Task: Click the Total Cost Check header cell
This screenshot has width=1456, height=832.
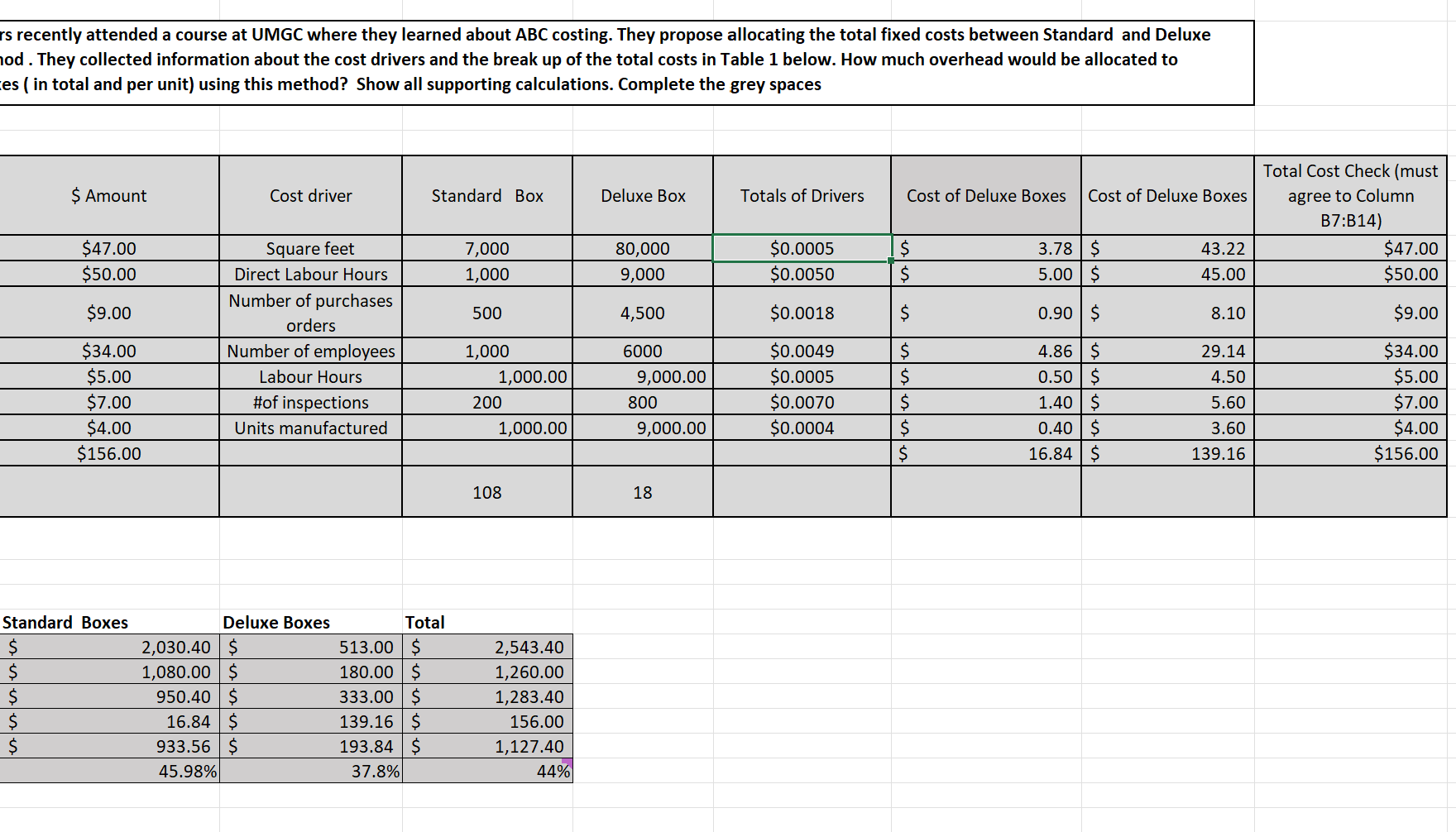Action: 1352,195
